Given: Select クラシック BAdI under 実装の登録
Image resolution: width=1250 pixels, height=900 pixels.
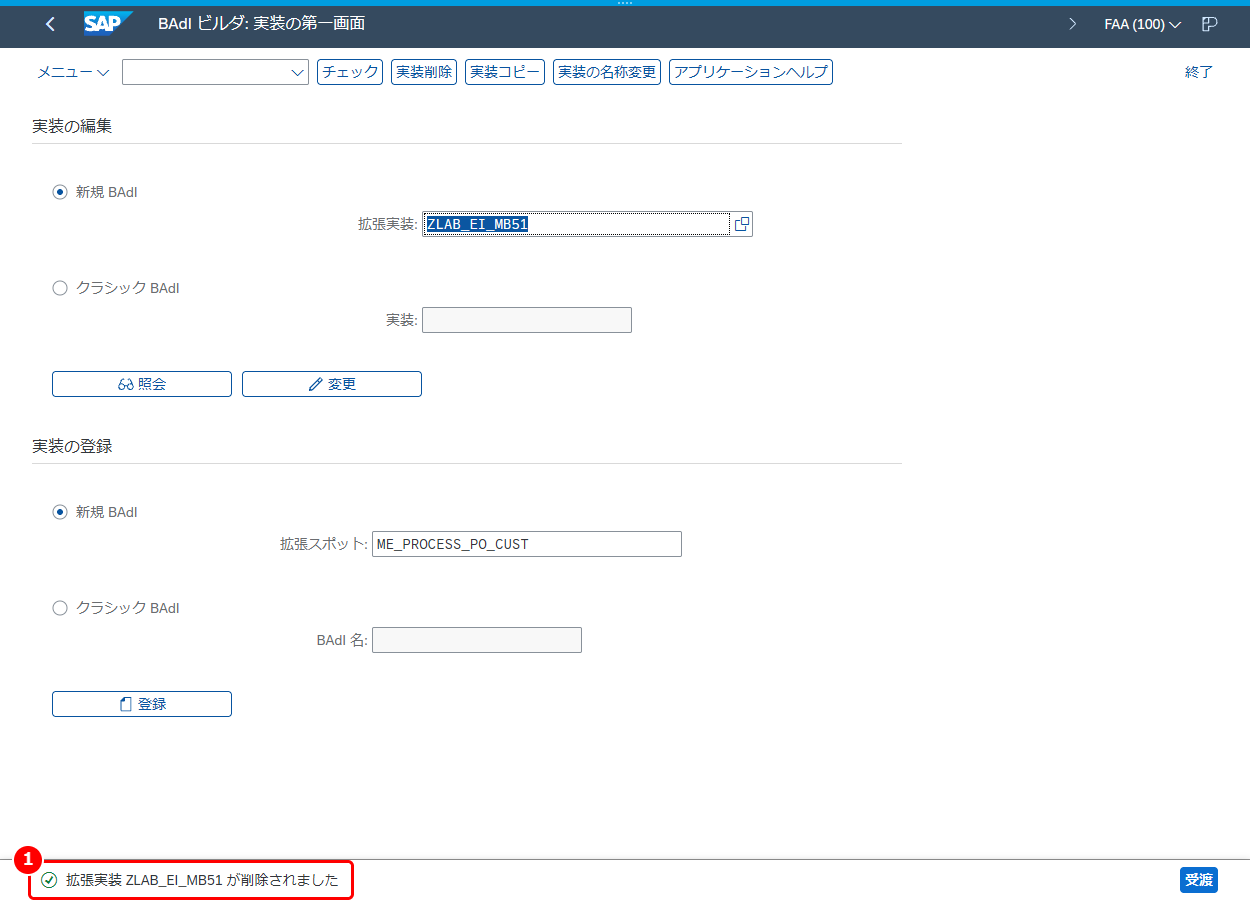Looking at the screenshot, I should [59, 608].
